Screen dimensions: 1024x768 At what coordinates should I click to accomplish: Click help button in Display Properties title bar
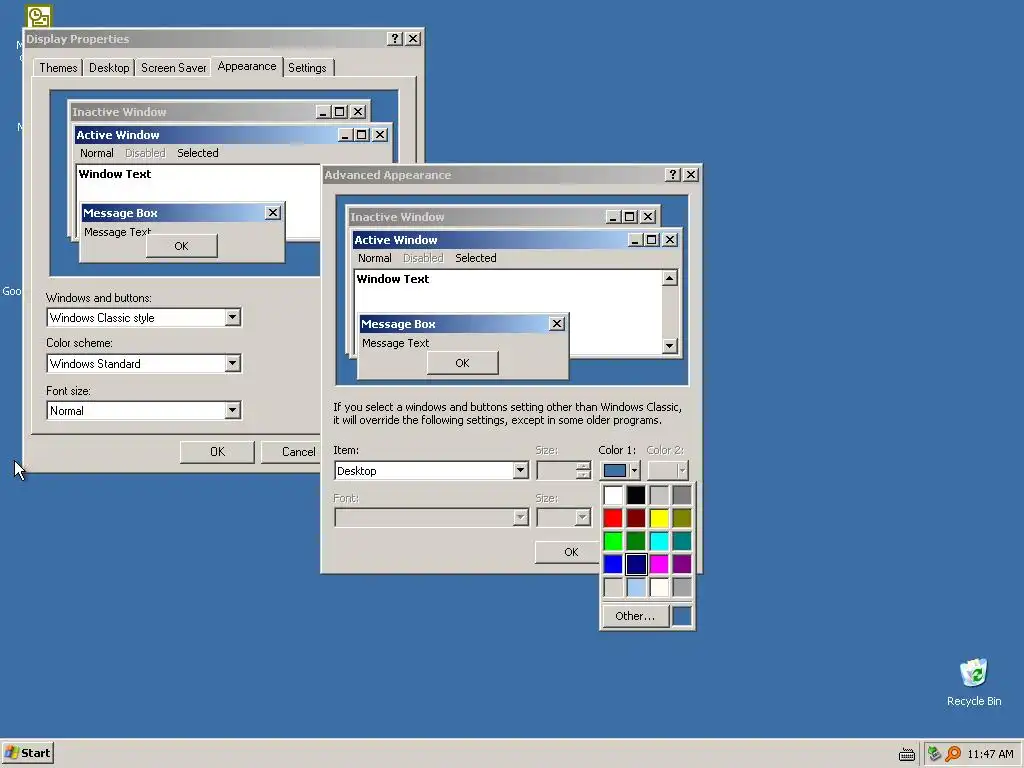point(394,39)
